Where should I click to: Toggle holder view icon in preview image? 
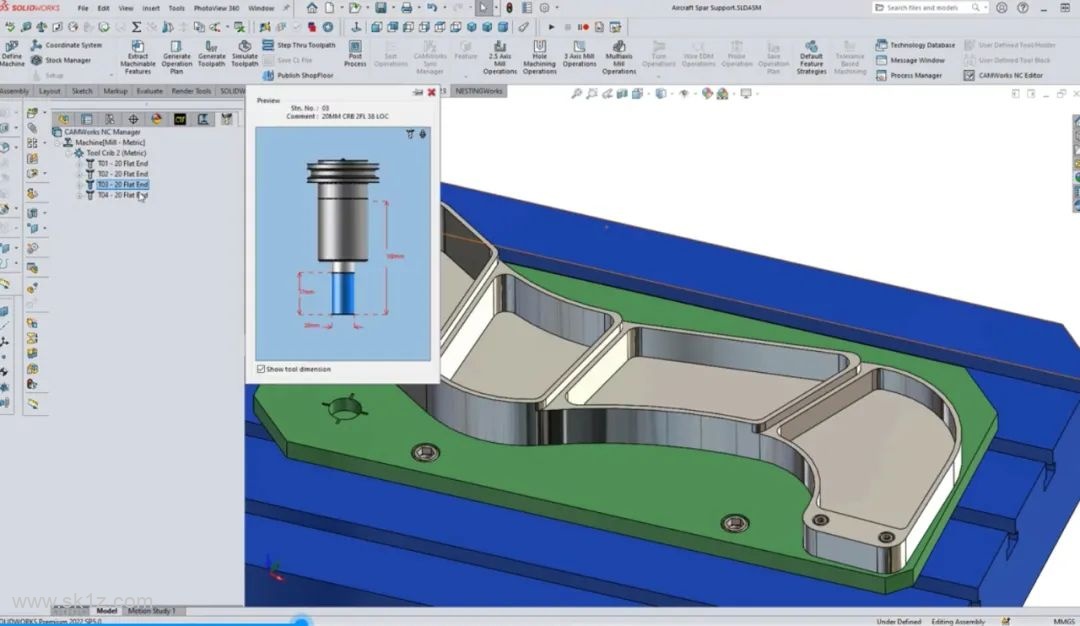click(x=422, y=134)
